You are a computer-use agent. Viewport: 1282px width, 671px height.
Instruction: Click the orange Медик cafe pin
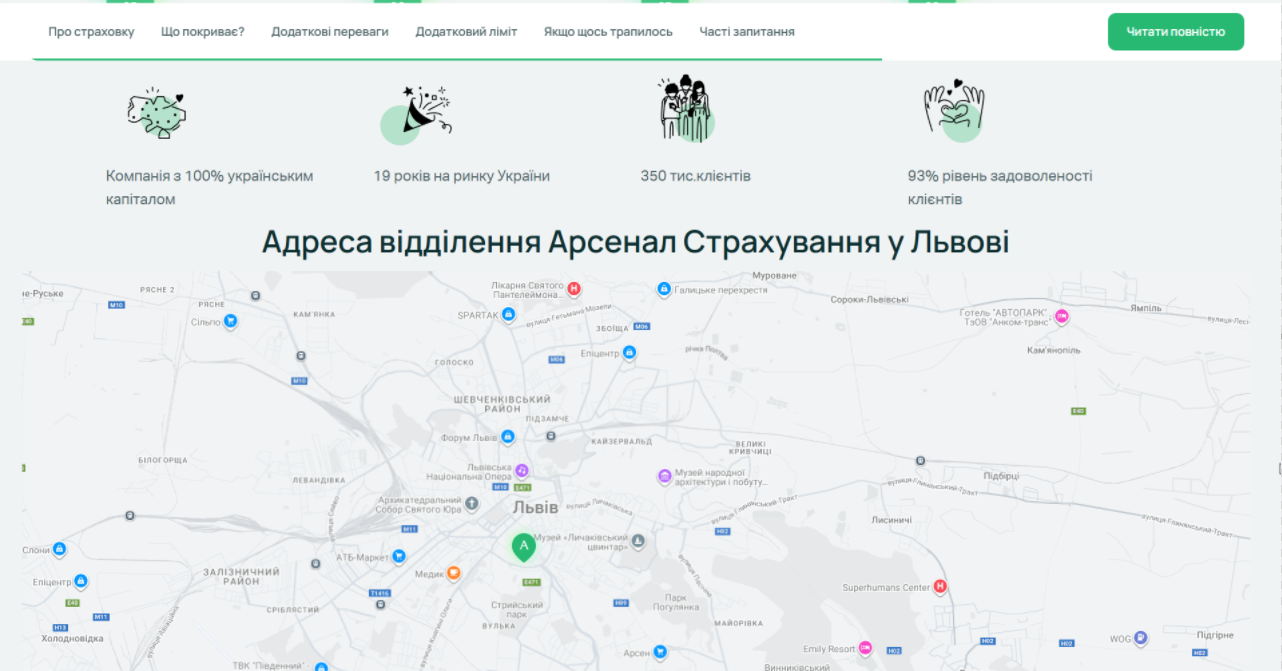click(x=454, y=574)
